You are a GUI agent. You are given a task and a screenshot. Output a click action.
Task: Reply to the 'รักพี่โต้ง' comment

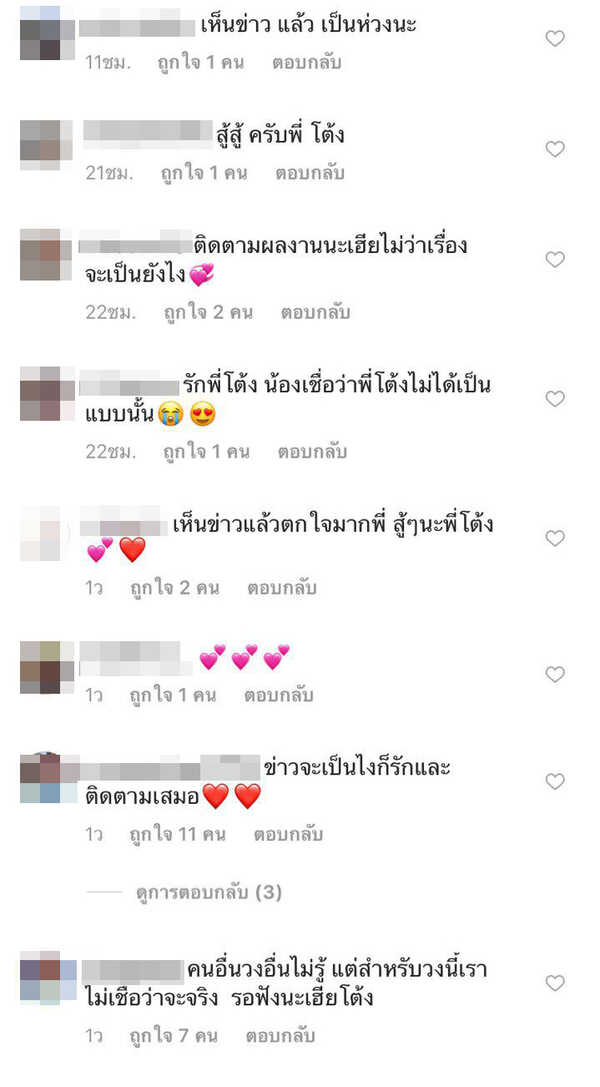pos(312,452)
